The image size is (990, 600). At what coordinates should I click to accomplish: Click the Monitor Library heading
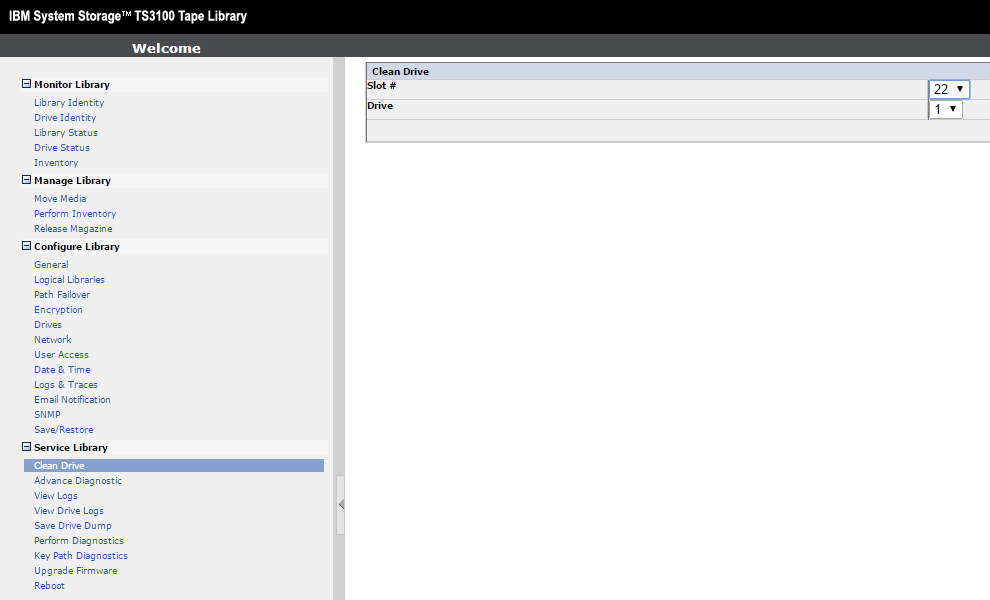click(72, 85)
